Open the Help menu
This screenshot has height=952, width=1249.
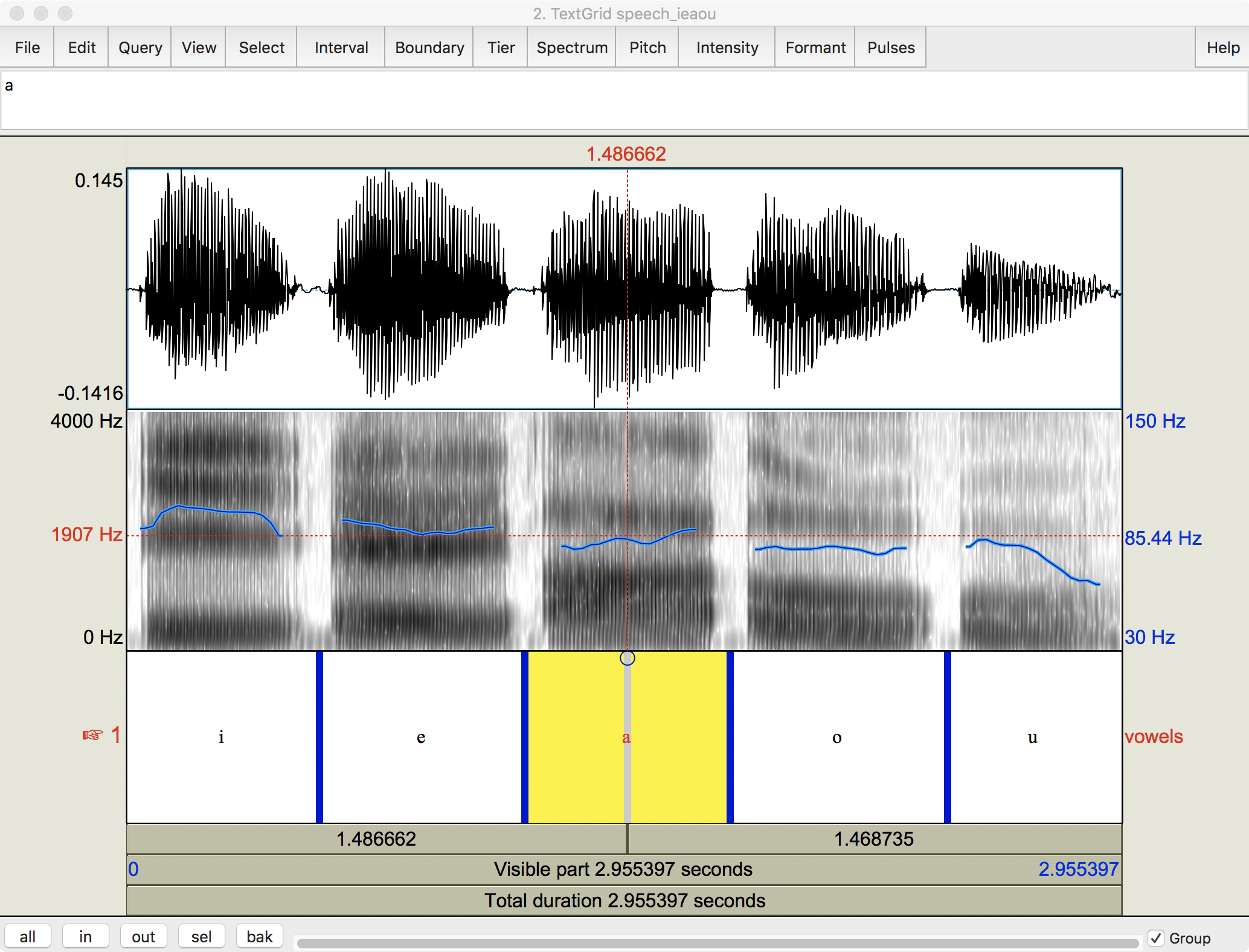(1222, 48)
